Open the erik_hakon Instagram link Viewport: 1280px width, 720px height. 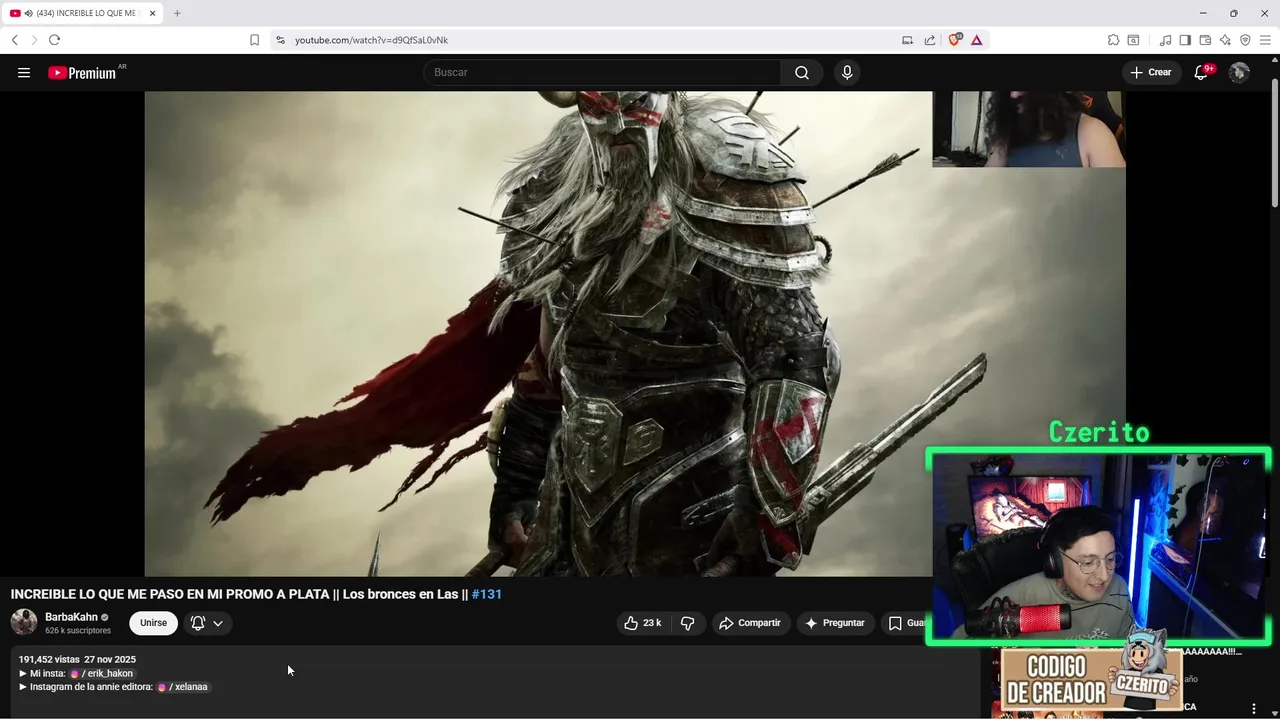coord(102,674)
